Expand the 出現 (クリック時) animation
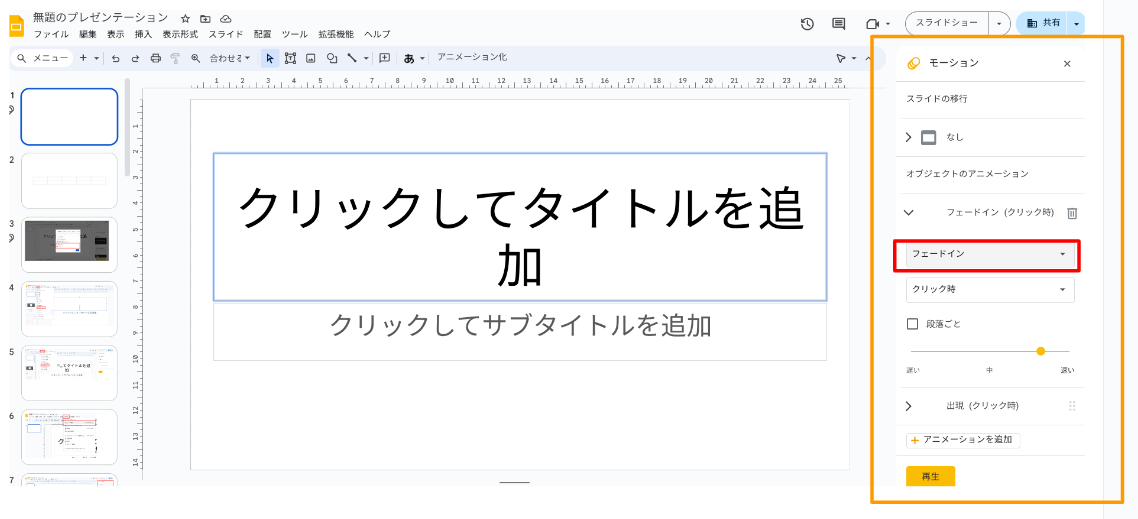The width and height of the screenshot is (1138, 519). (x=908, y=406)
